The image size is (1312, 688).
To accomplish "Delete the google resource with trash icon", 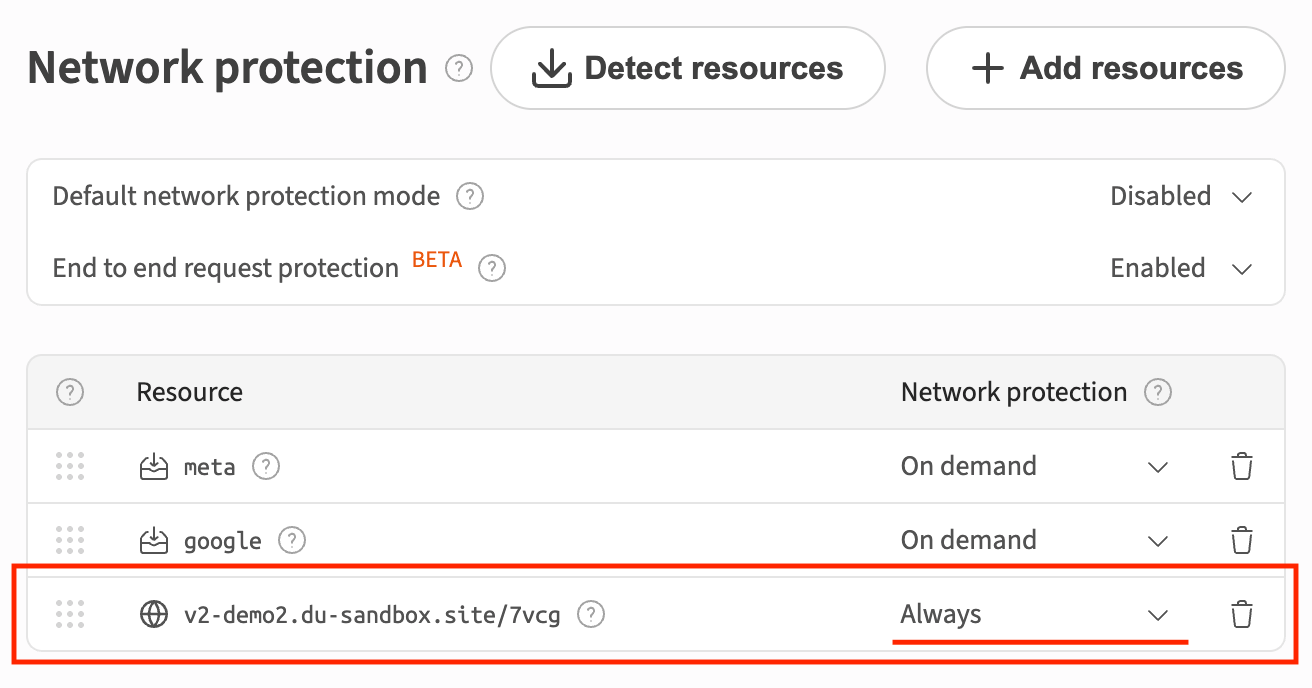I will (x=1241, y=541).
